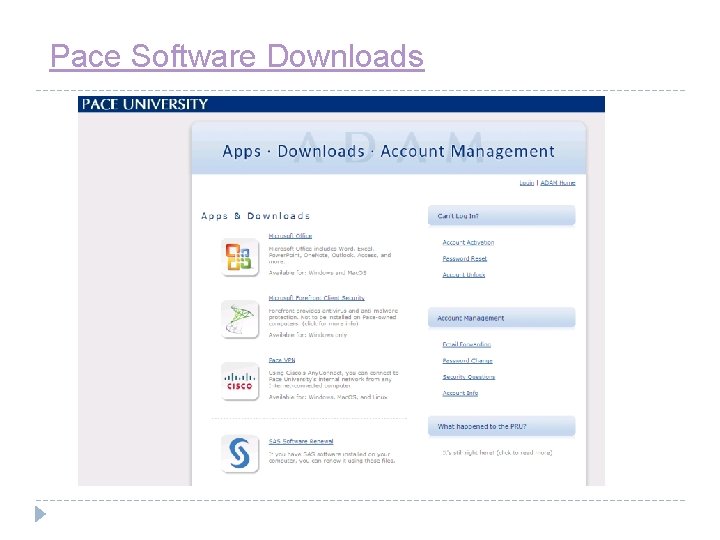Open the Password Change link
Image resolution: width=720 pixels, height=540 pixels.
pos(467,361)
